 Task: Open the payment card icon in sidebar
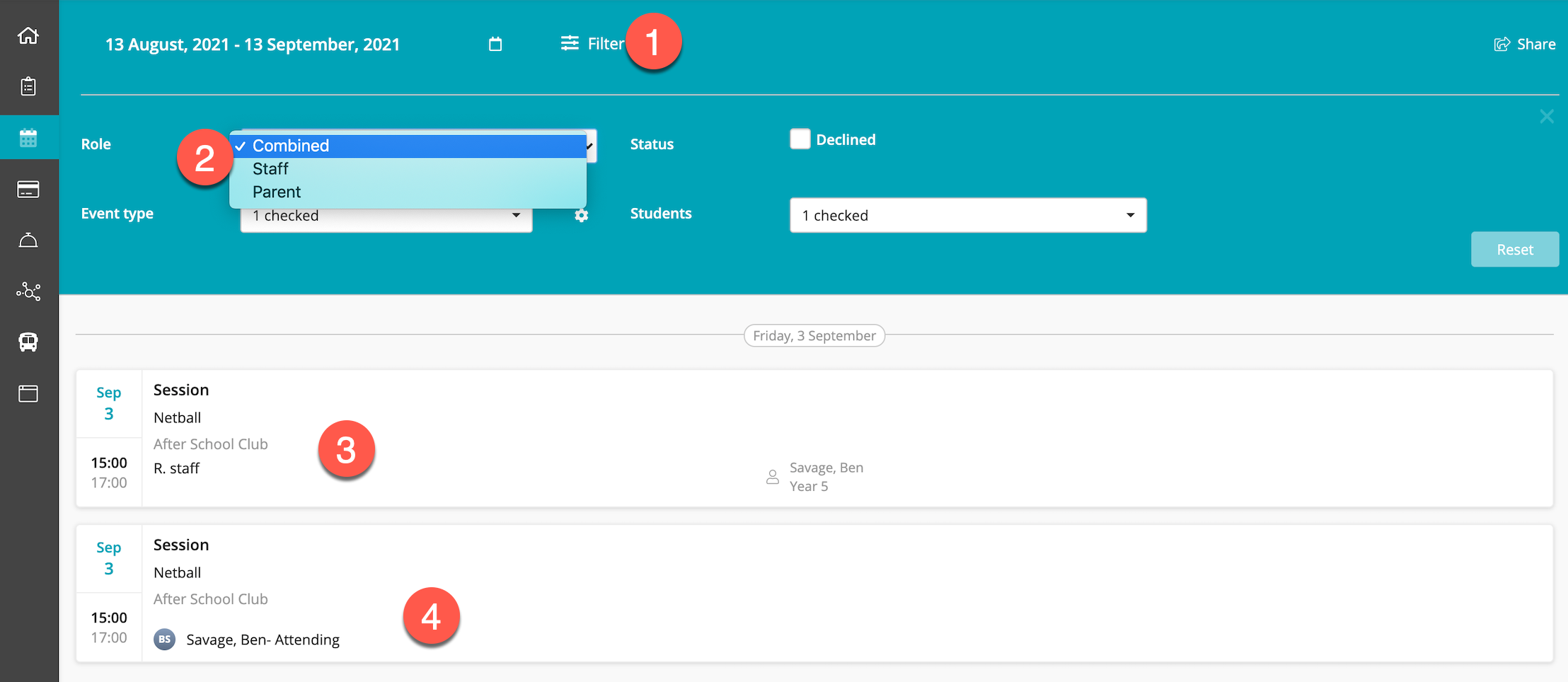coord(28,190)
